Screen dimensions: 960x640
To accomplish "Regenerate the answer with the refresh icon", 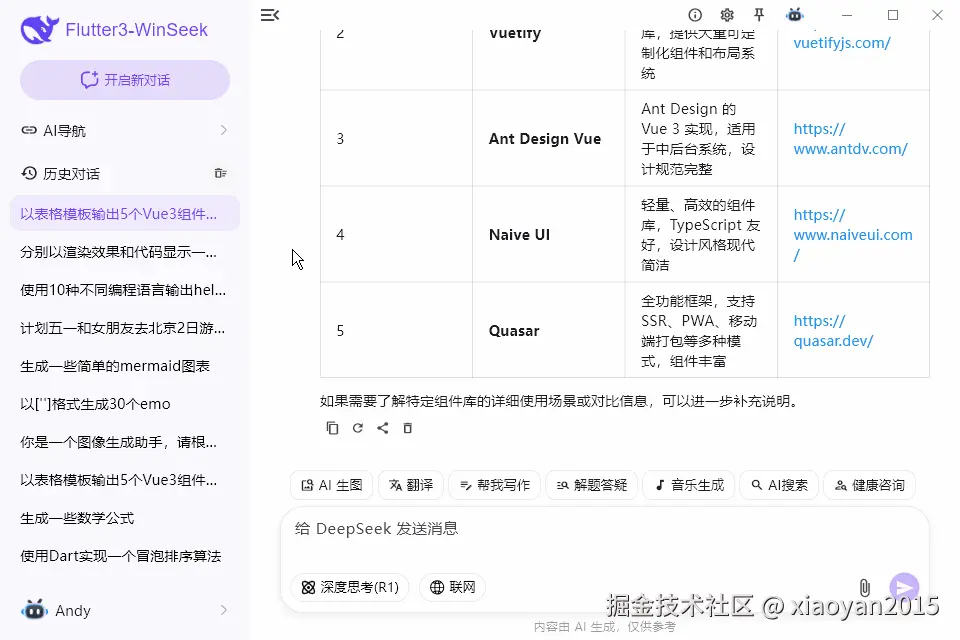I will point(358,428).
